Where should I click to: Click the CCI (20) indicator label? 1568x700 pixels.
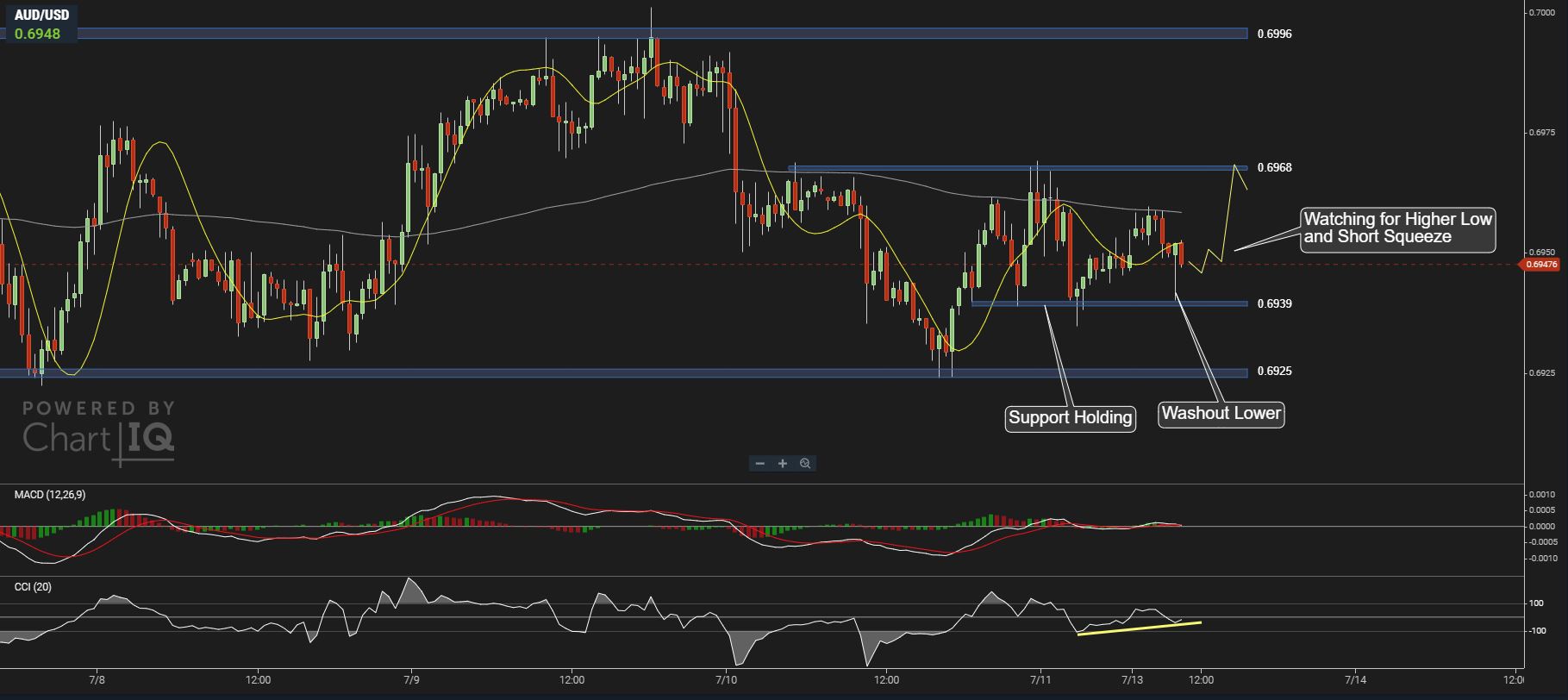point(33,587)
